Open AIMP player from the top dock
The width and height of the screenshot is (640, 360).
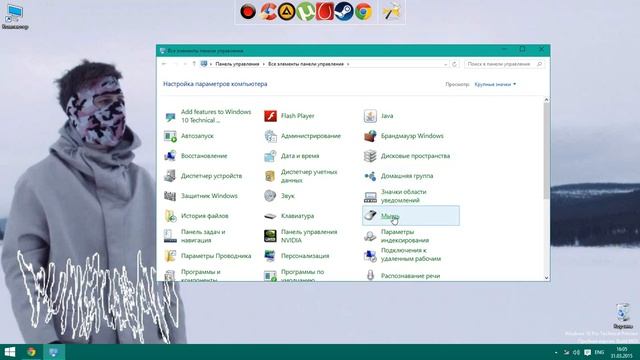[287, 11]
